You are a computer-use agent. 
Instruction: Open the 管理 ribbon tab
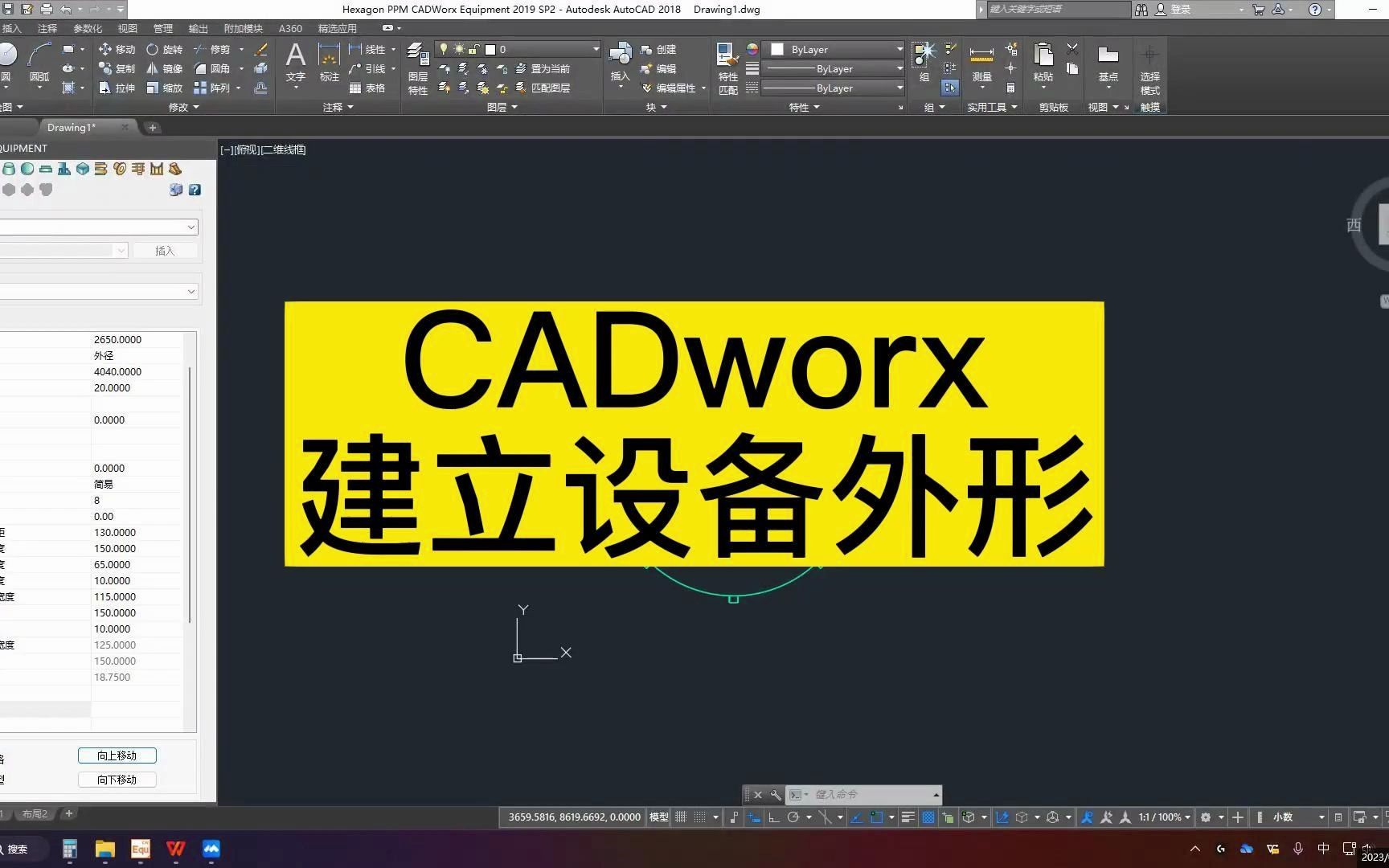(x=163, y=28)
